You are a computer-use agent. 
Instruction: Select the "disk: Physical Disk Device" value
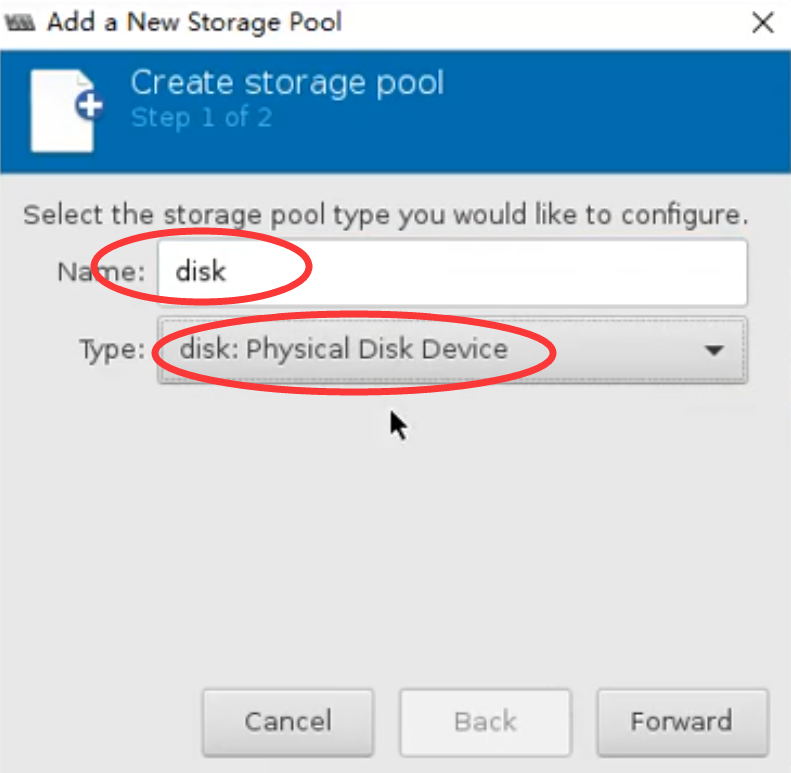(343, 350)
